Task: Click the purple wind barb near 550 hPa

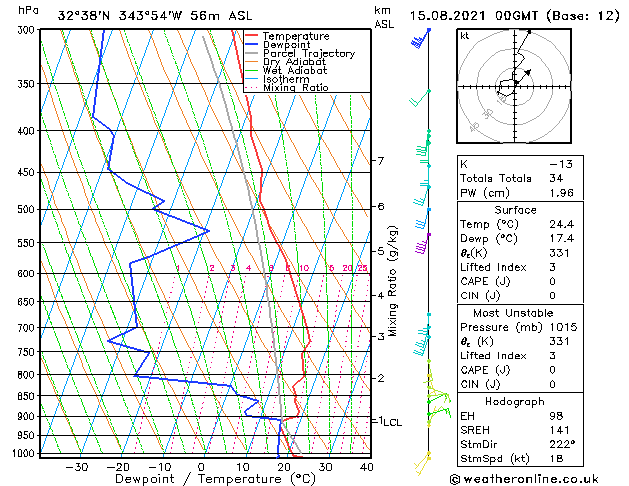Action: click(x=422, y=244)
